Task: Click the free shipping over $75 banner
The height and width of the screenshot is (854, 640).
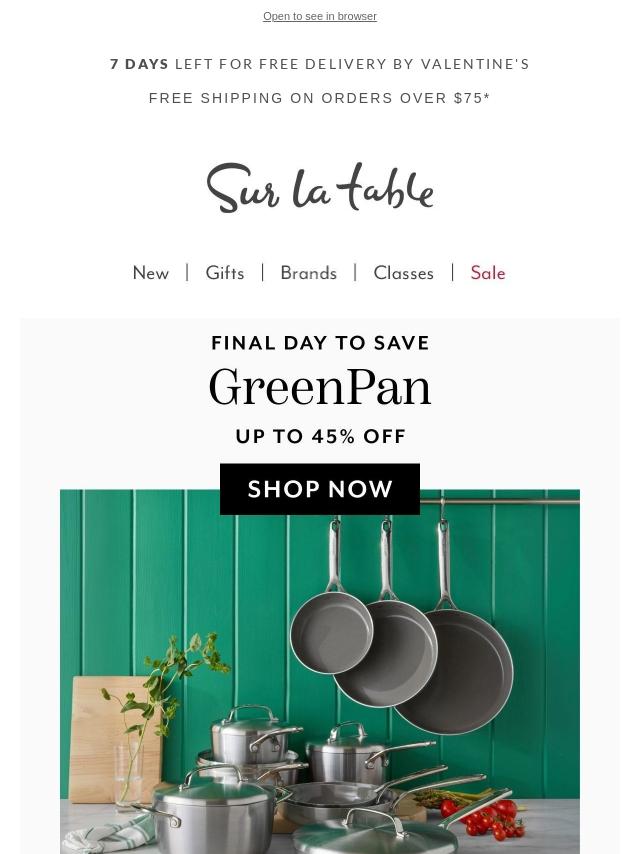Action: tap(320, 98)
